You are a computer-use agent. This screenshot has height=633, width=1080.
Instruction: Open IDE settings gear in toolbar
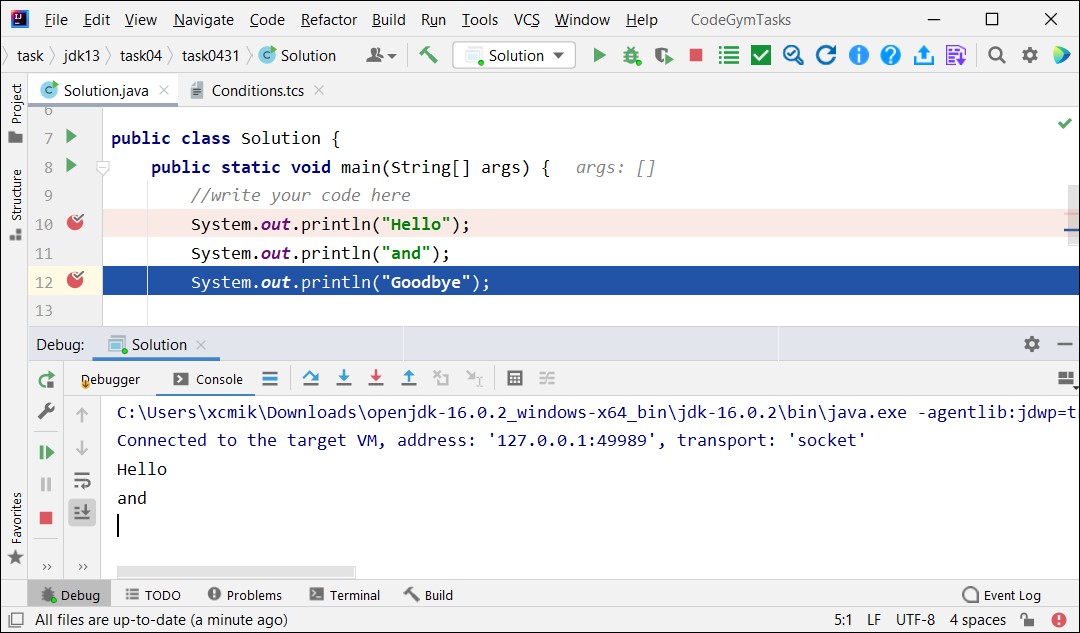[1029, 55]
